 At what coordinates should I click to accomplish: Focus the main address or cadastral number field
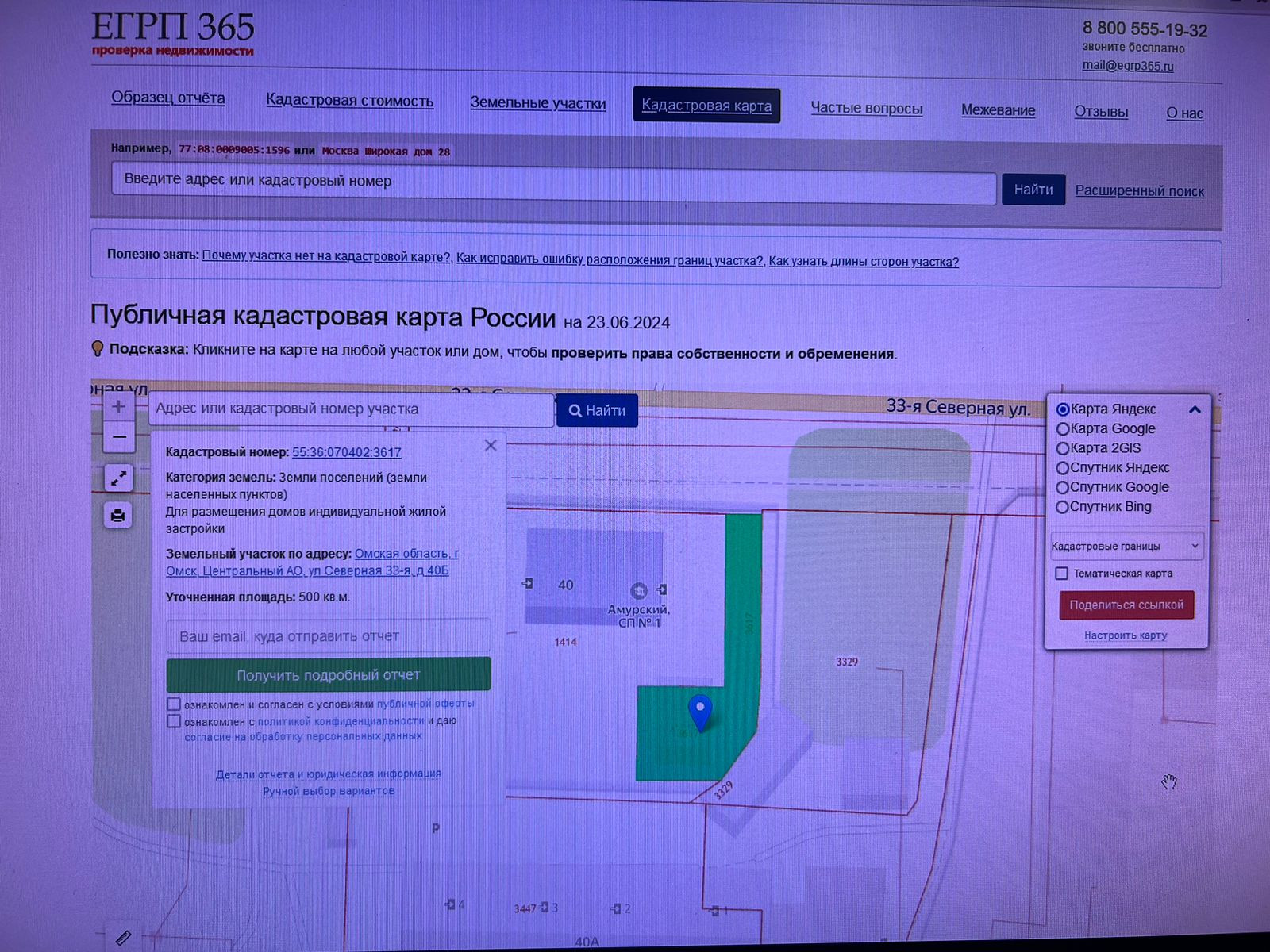coord(554,182)
